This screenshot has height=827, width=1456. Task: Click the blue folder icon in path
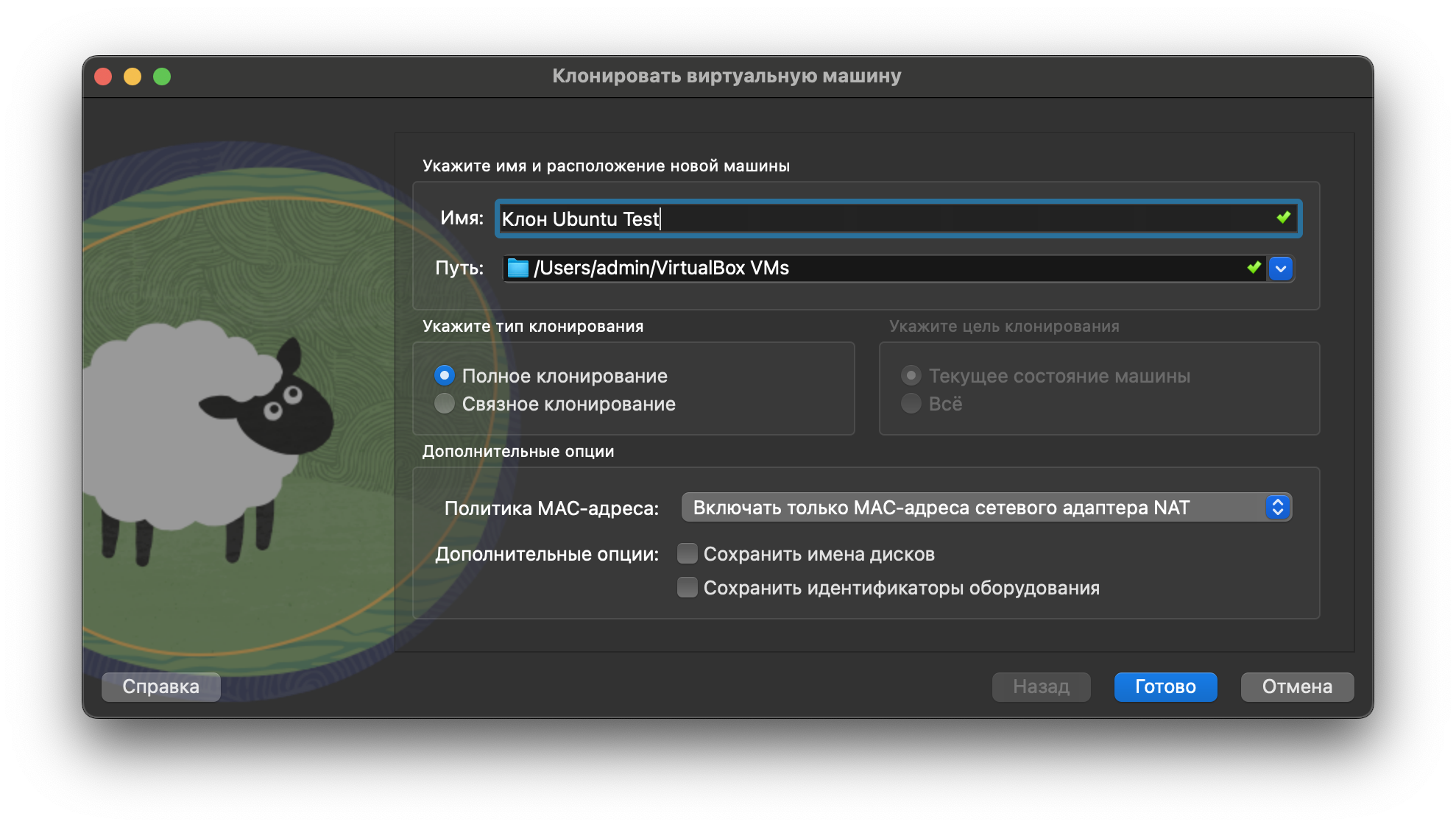pyautogui.click(x=518, y=269)
